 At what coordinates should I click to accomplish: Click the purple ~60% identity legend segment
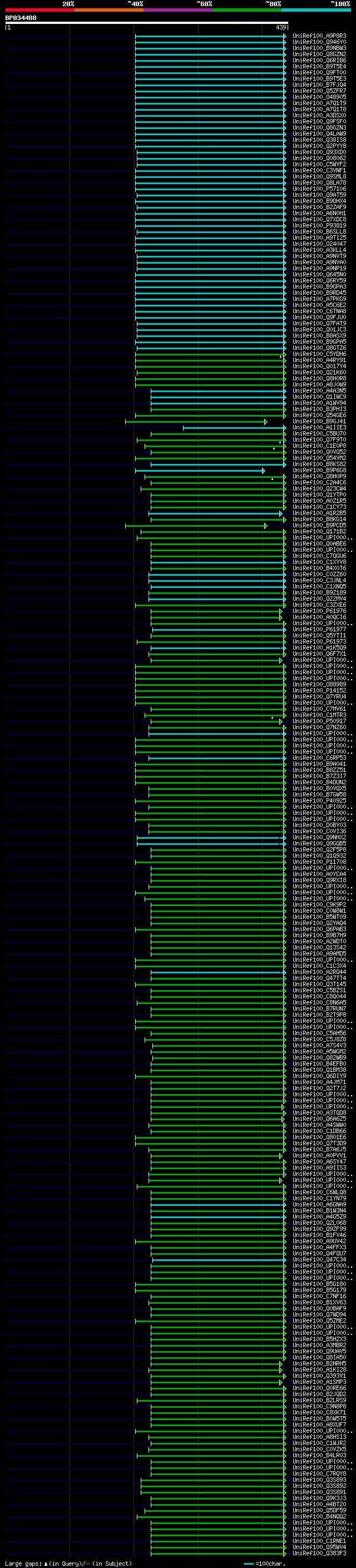pyautogui.click(x=177, y=10)
